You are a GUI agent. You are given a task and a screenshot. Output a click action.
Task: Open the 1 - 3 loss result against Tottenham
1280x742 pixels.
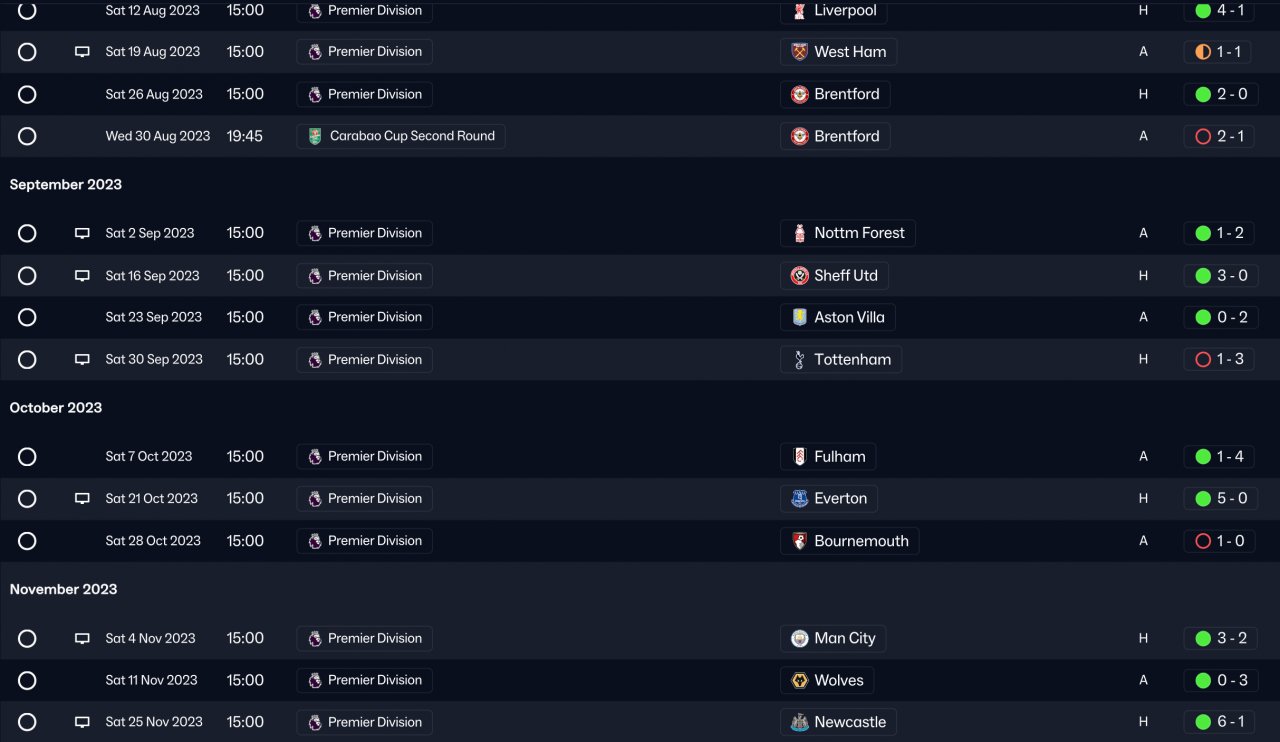click(x=1219, y=360)
